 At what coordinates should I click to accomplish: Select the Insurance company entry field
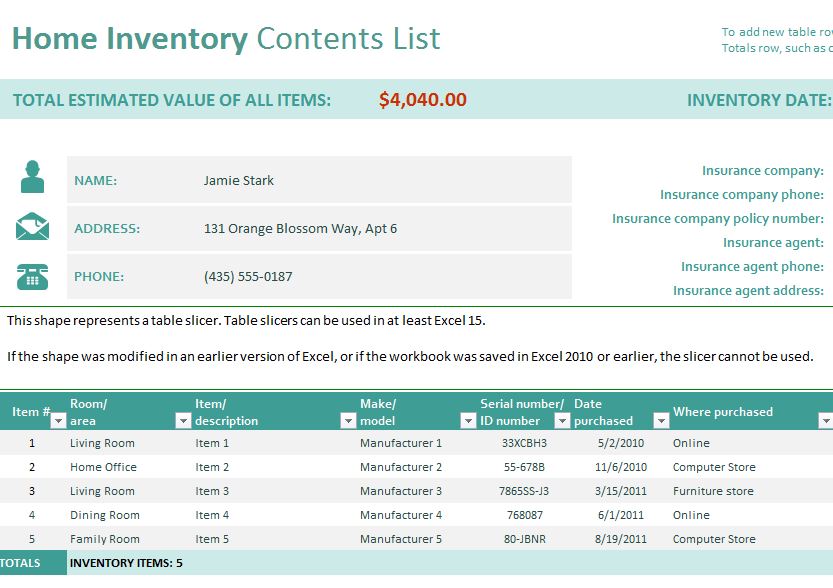[x=830, y=170]
